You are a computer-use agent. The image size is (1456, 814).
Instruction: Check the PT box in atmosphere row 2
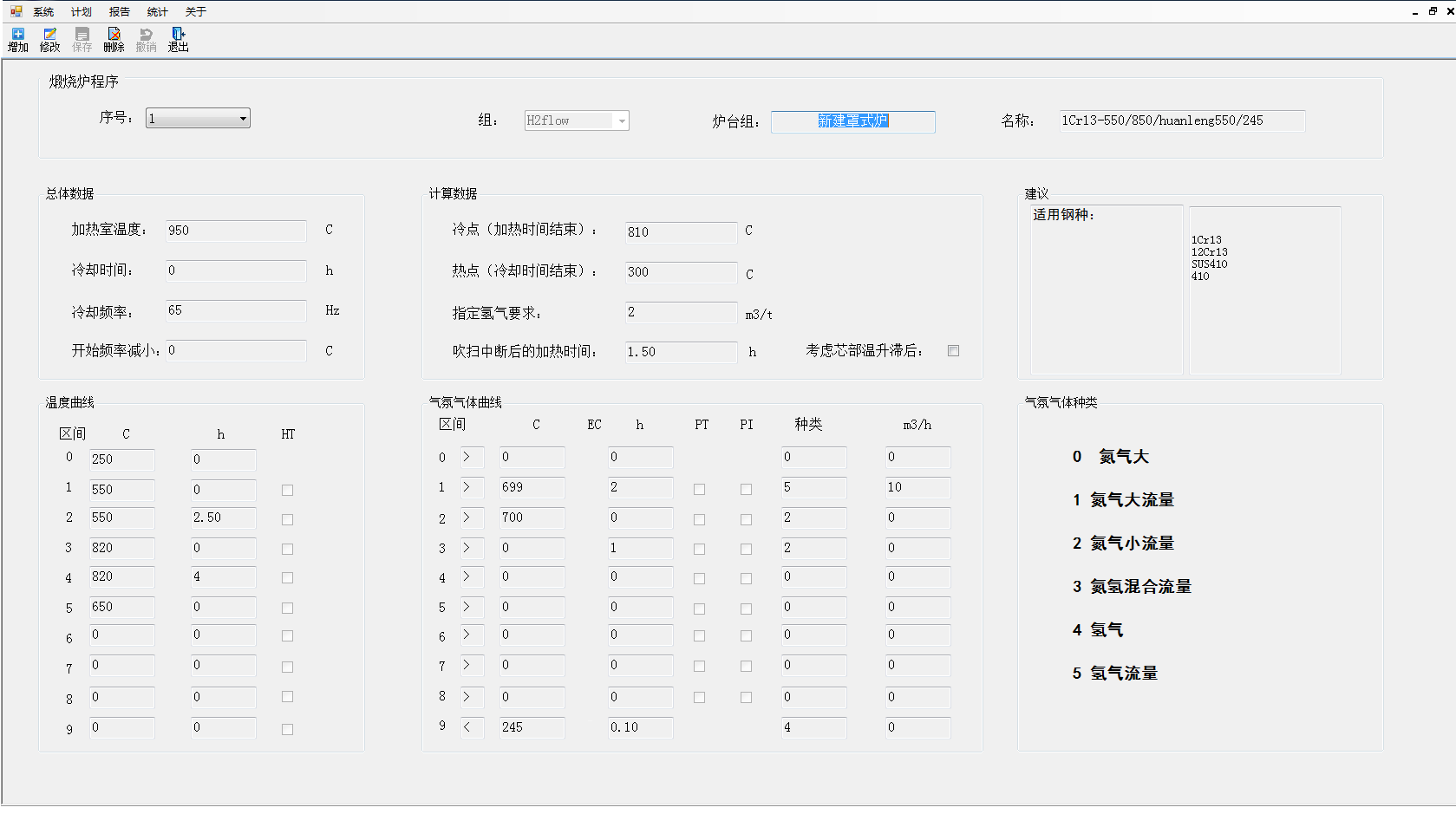(x=699, y=520)
